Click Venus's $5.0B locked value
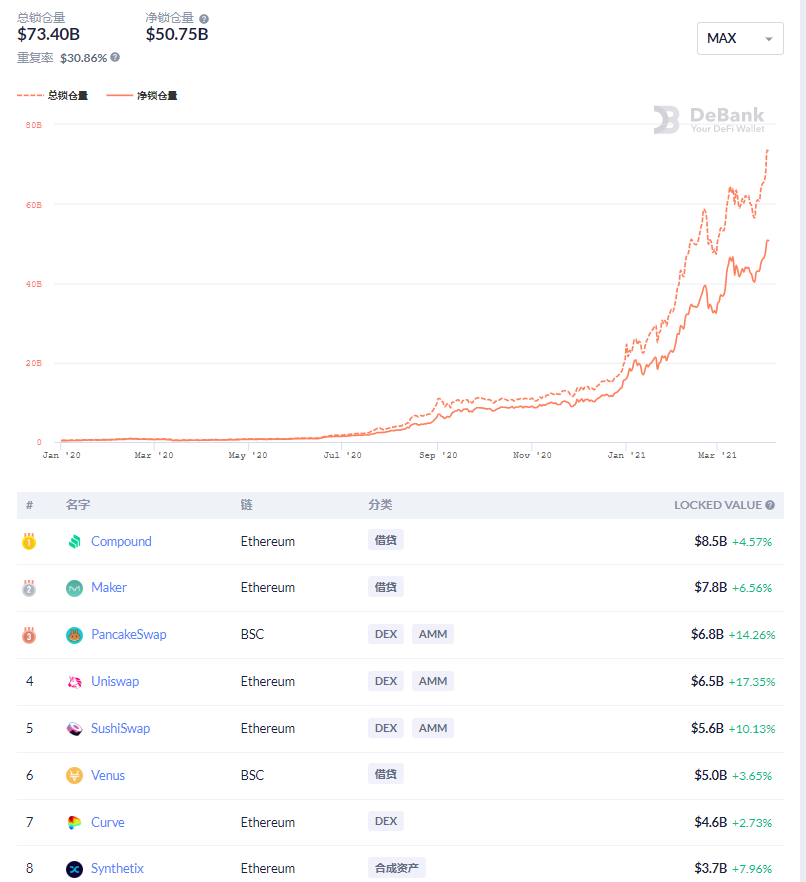The image size is (806, 882). (710, 775)
